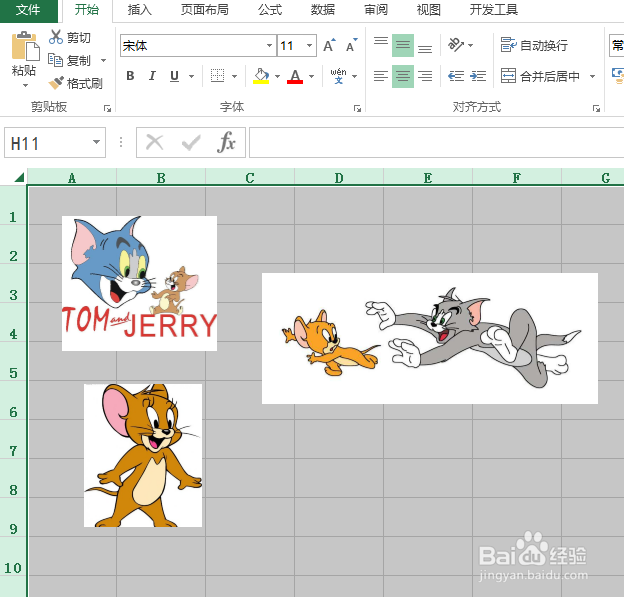Click the confirm checkmark in formula bar
Viewport: 624px width, 597px height.
coord(191,142)
